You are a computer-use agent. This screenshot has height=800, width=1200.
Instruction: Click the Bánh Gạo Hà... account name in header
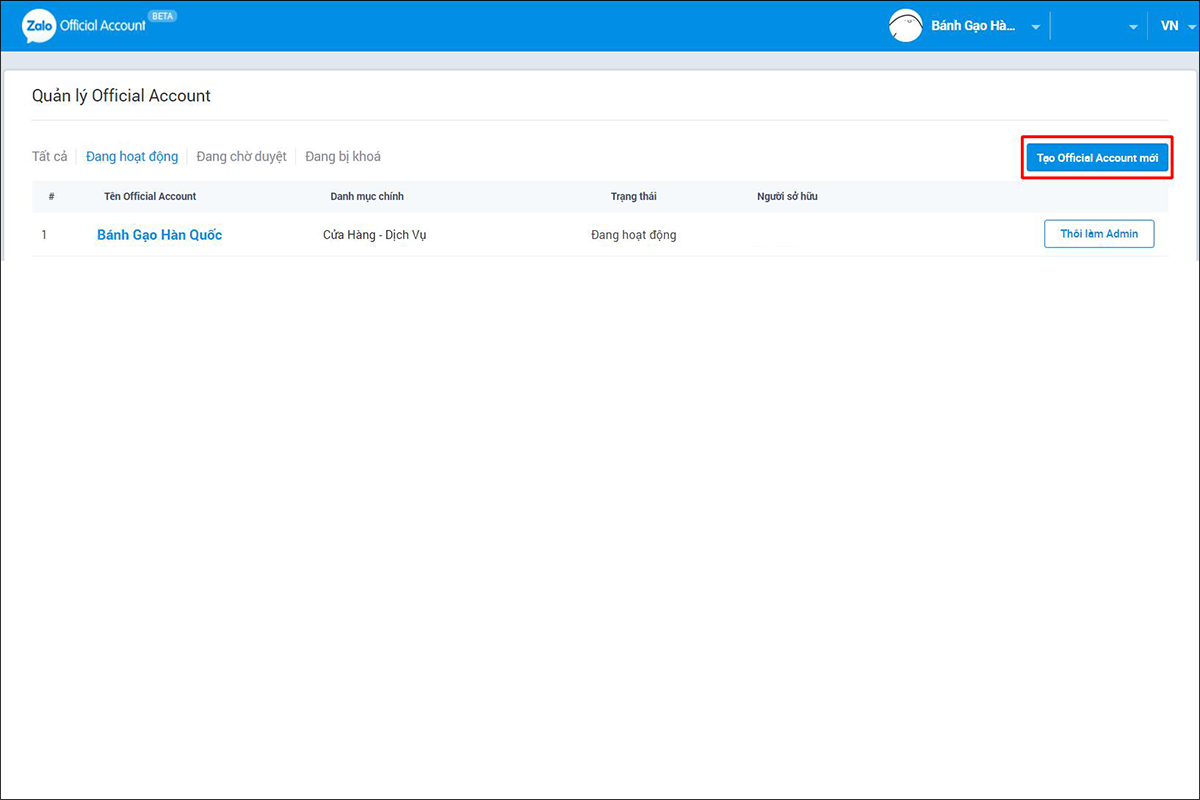coord(973,27)
